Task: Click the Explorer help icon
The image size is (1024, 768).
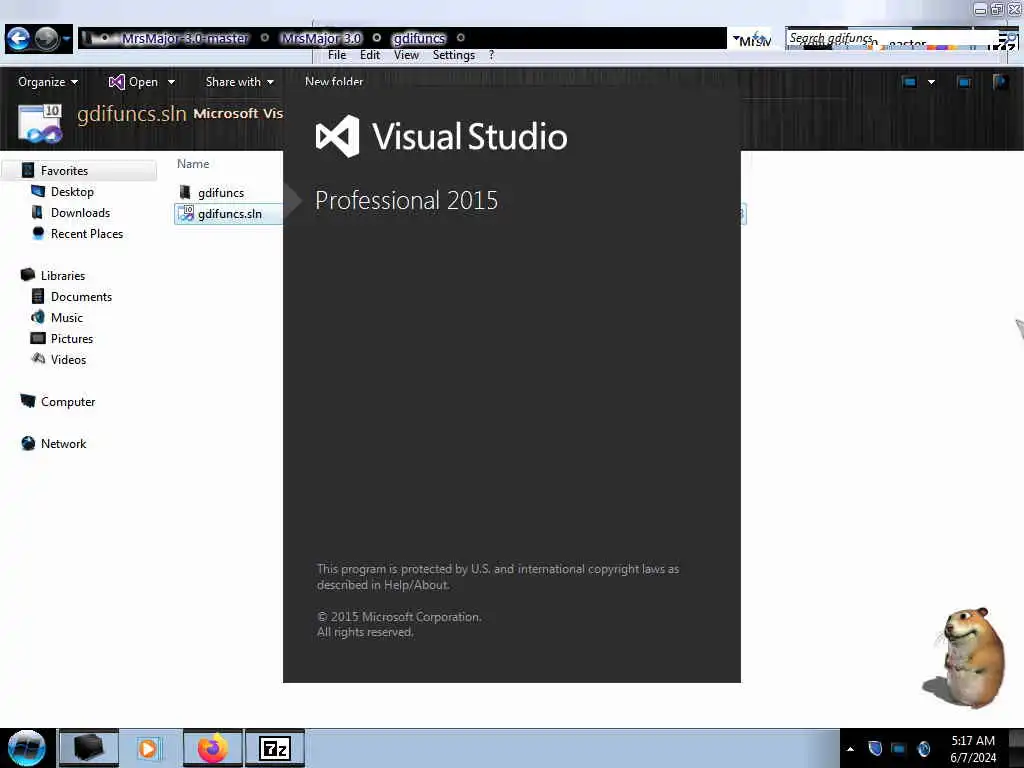Action: (1000, 82)
